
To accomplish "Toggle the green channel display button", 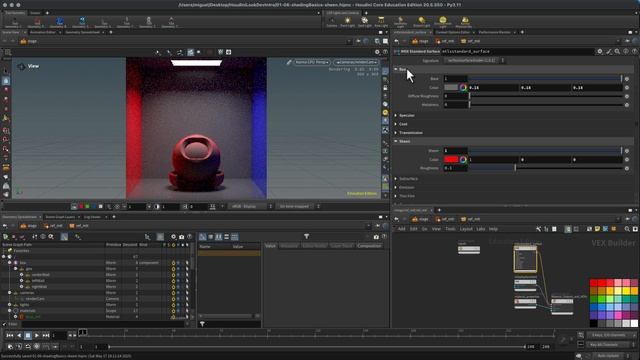I will click(87, 207).
